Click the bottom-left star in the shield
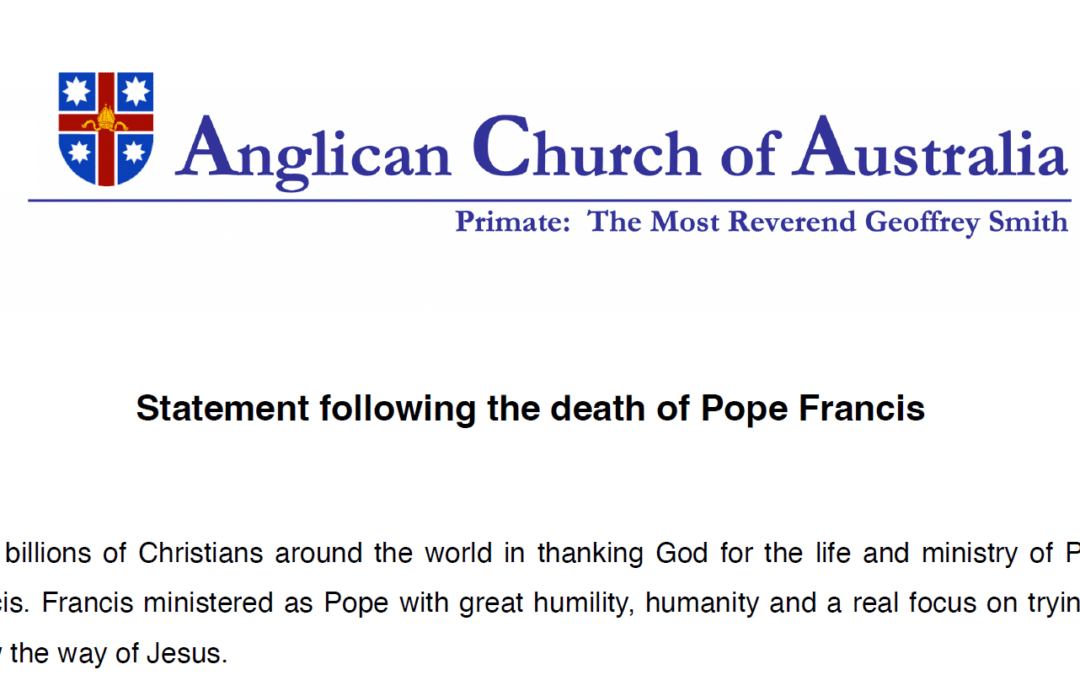Viewport: 1080px width, 675px height. [x=80, y=152]
